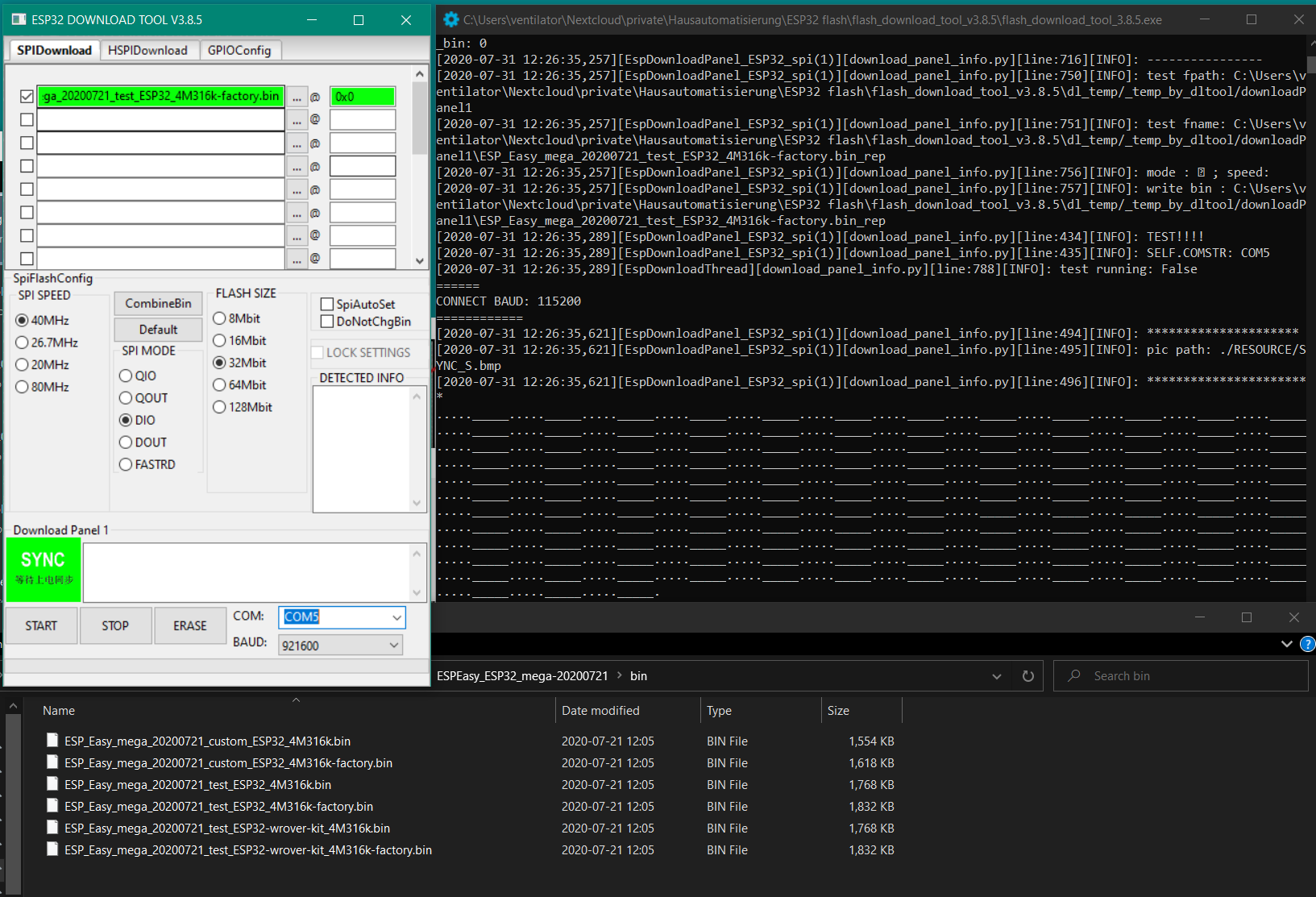1316x897 pixels.
Task: Click second row address input field
Action: [363, 120]
